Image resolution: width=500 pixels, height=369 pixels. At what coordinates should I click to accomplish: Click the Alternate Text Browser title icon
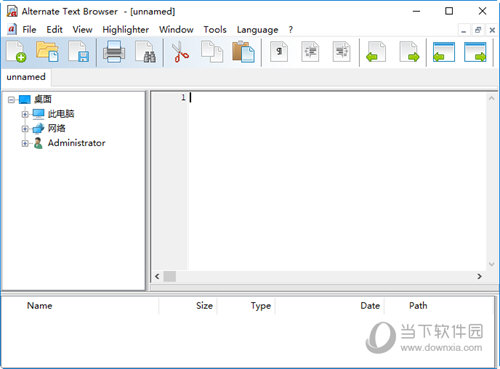[12, 11]
